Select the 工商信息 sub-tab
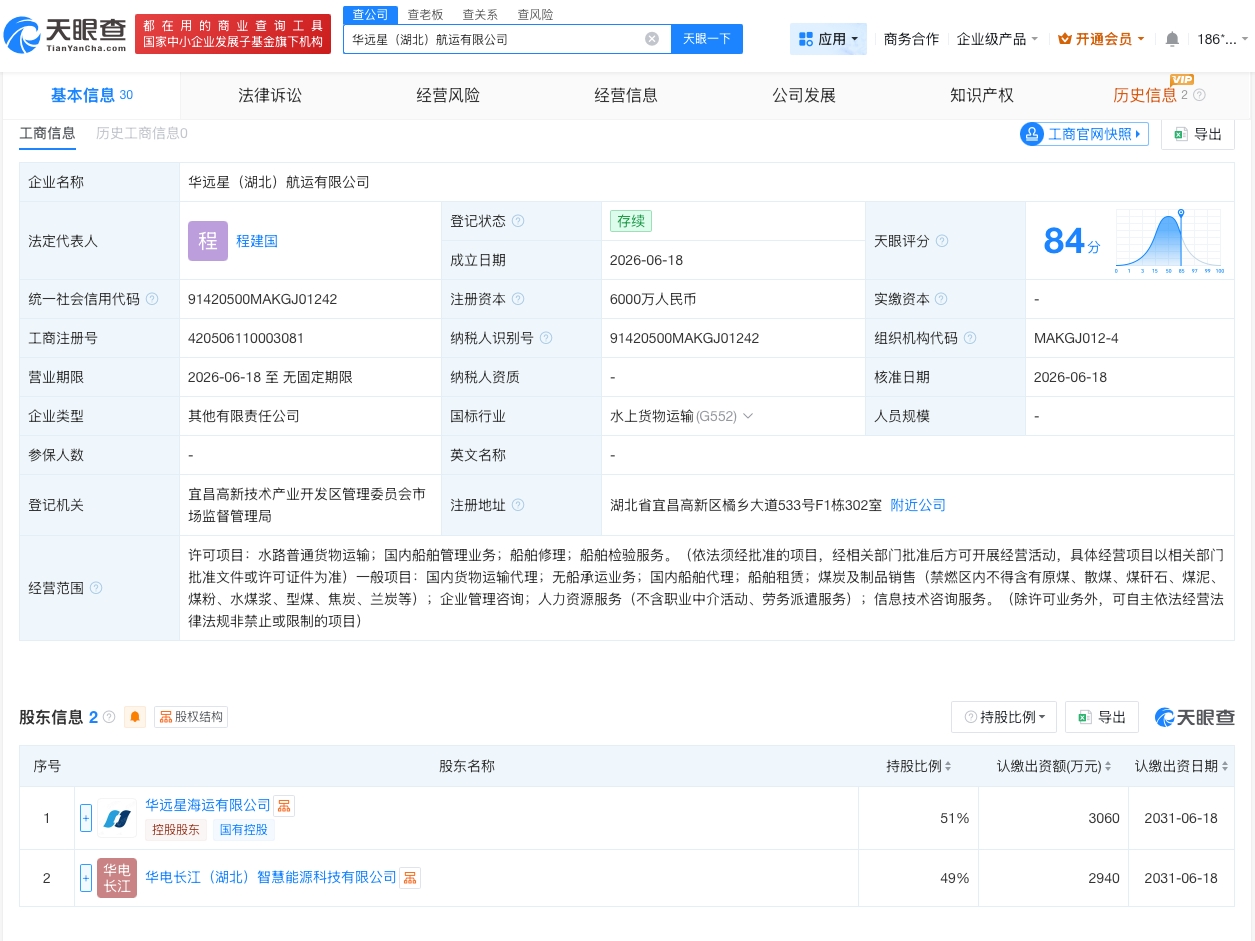1255x941 pixels. pyautogui.click(x=47, y=133)
